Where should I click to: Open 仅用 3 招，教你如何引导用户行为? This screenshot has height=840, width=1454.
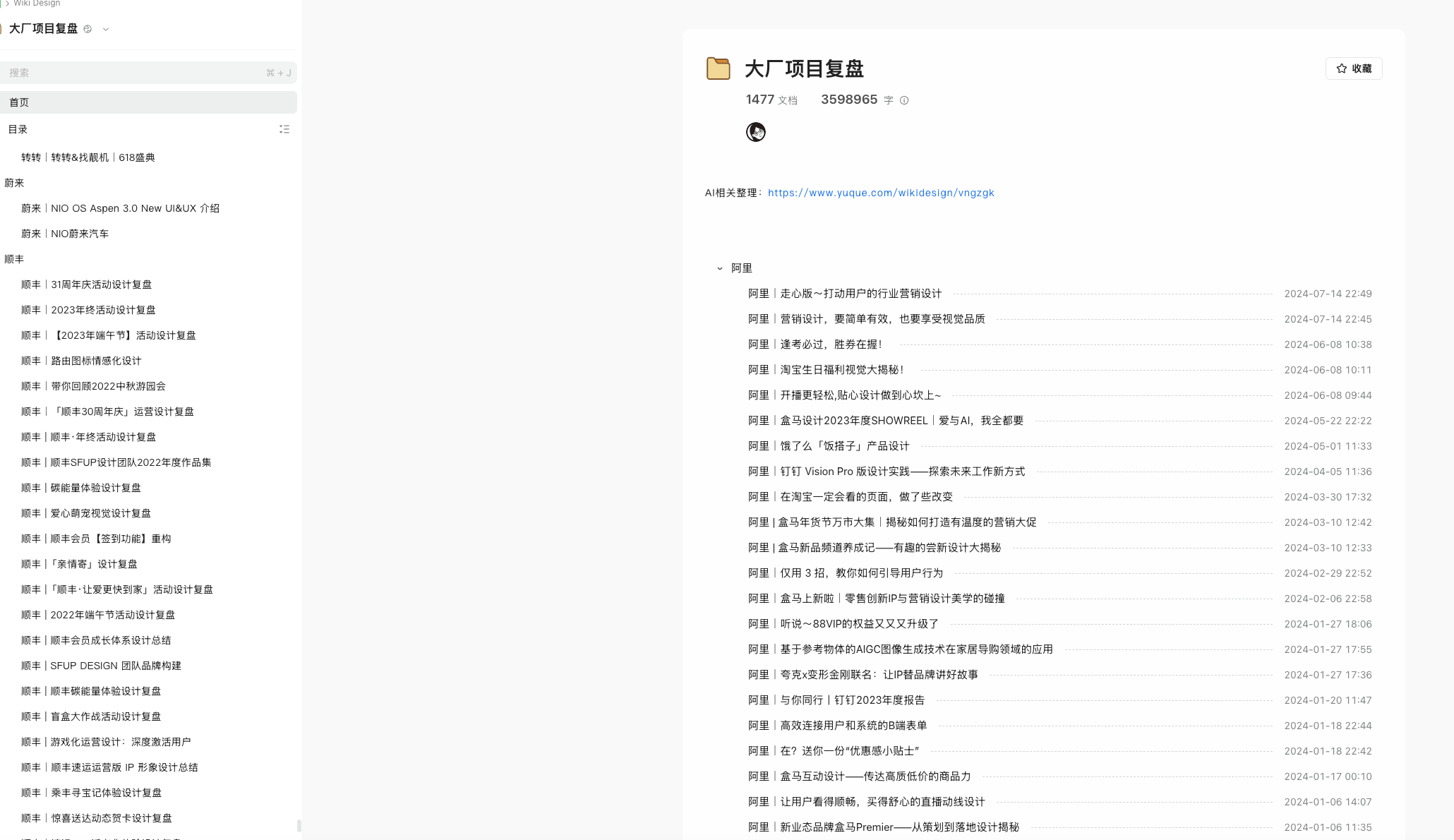click(x=846, y=573)
